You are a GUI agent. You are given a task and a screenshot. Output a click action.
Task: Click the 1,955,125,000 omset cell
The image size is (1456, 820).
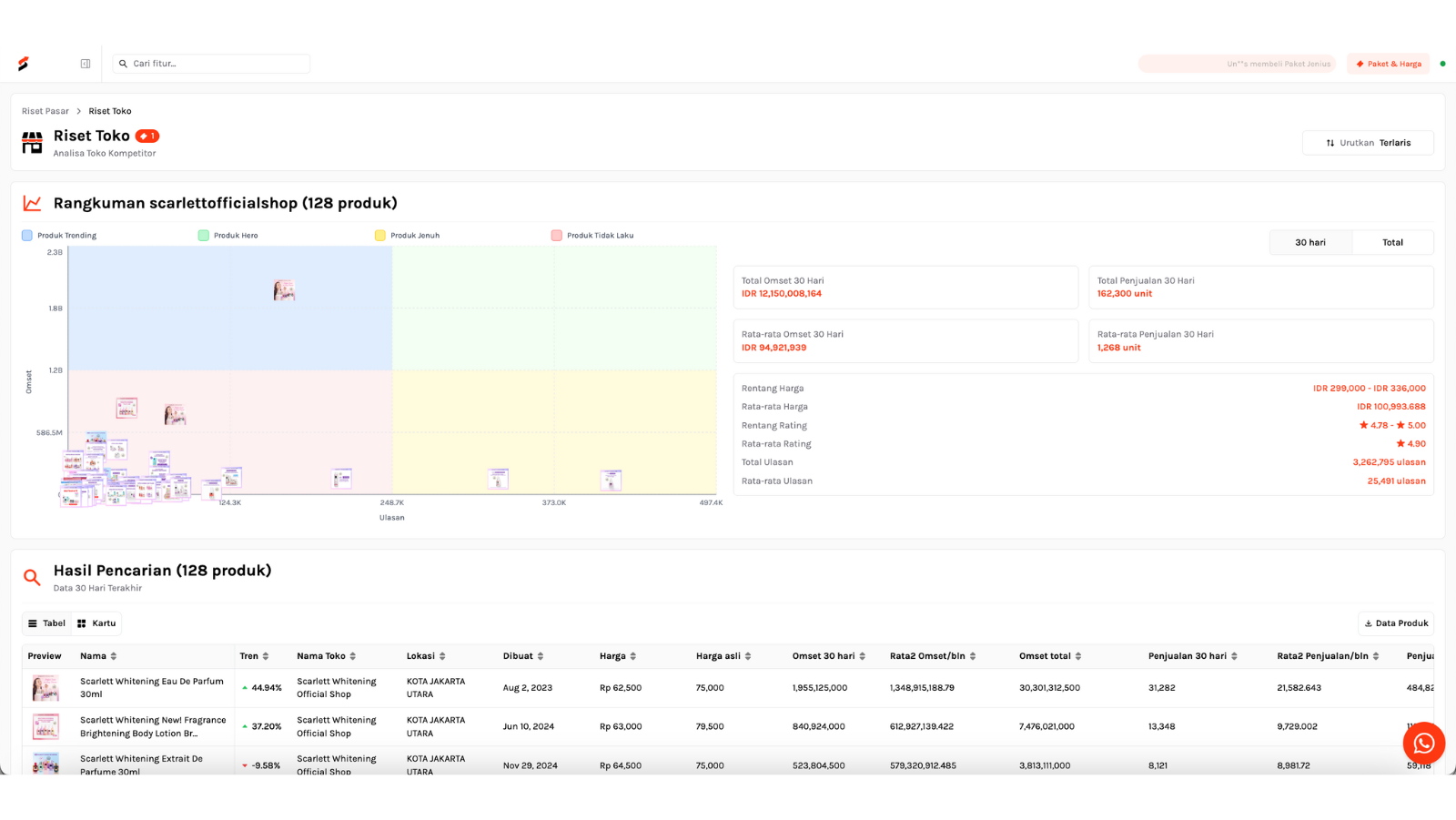[x=820, y=688]
